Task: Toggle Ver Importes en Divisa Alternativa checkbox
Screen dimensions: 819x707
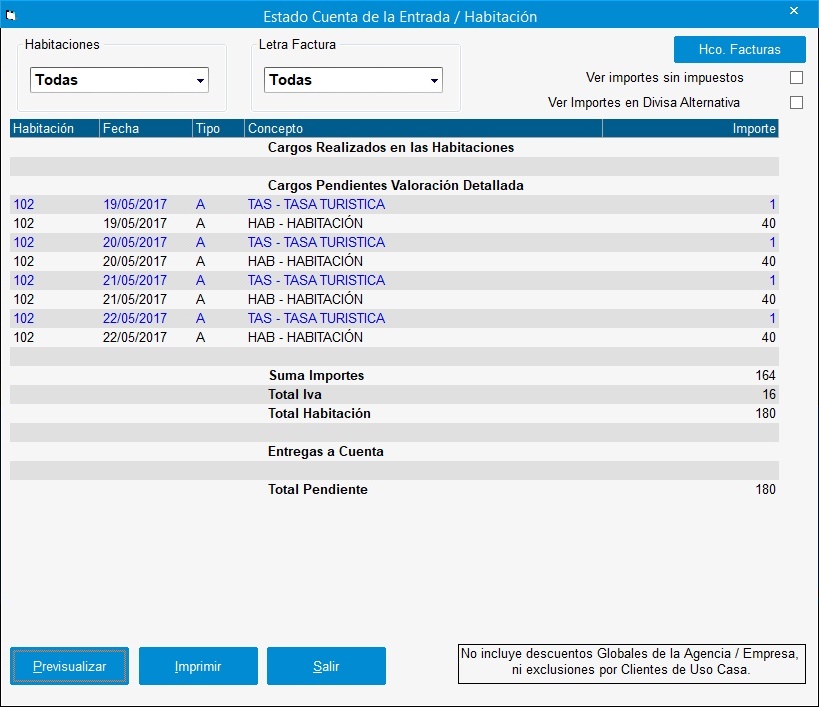Action: (x=796, y=102)
